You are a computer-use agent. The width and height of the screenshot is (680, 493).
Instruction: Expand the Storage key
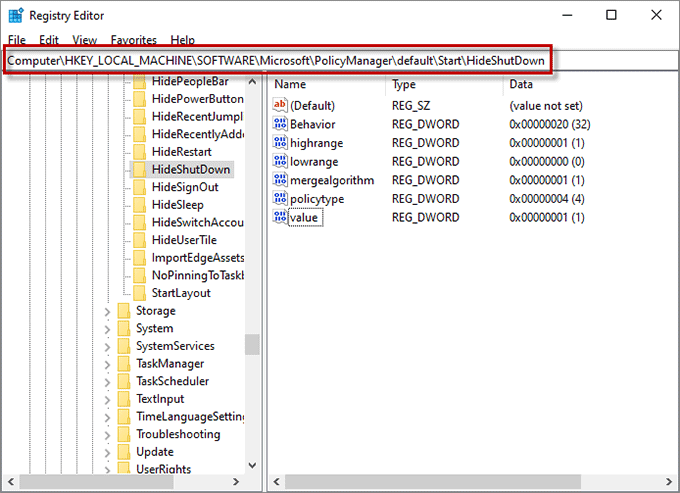[108, 312]
